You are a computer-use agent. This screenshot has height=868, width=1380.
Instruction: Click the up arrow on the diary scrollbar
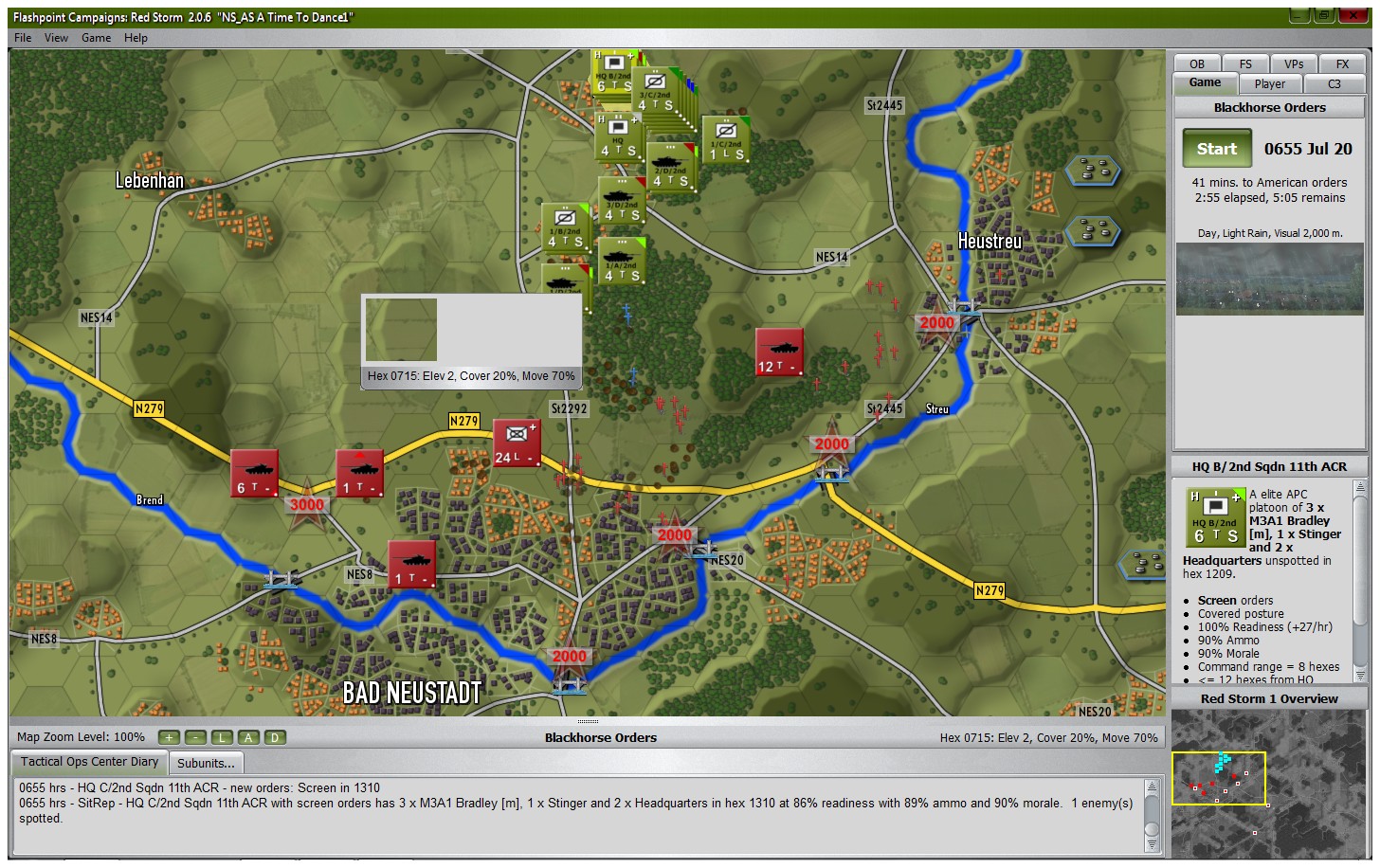[x=1152, y=787]
